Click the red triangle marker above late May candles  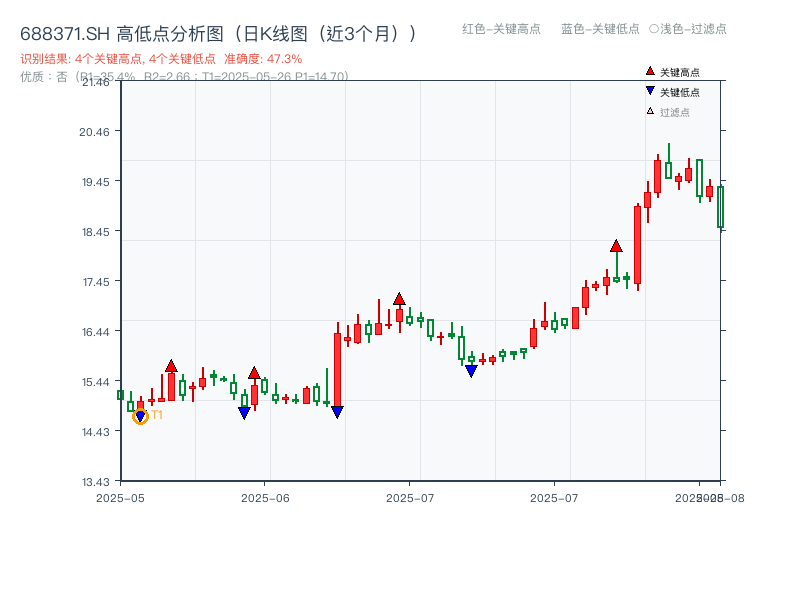click(x=171, y=365)
